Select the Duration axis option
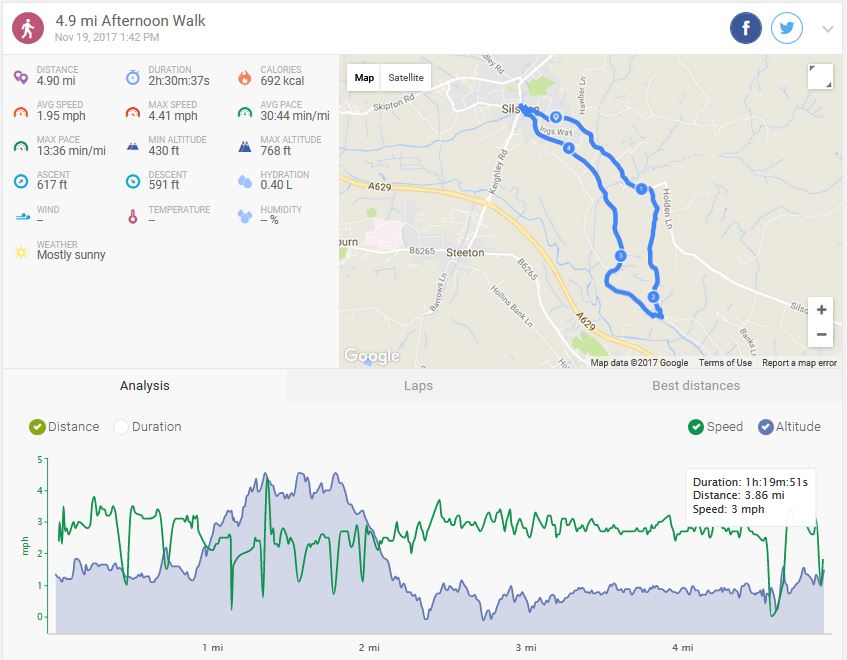The image size is (847, 660). (122, 427)
